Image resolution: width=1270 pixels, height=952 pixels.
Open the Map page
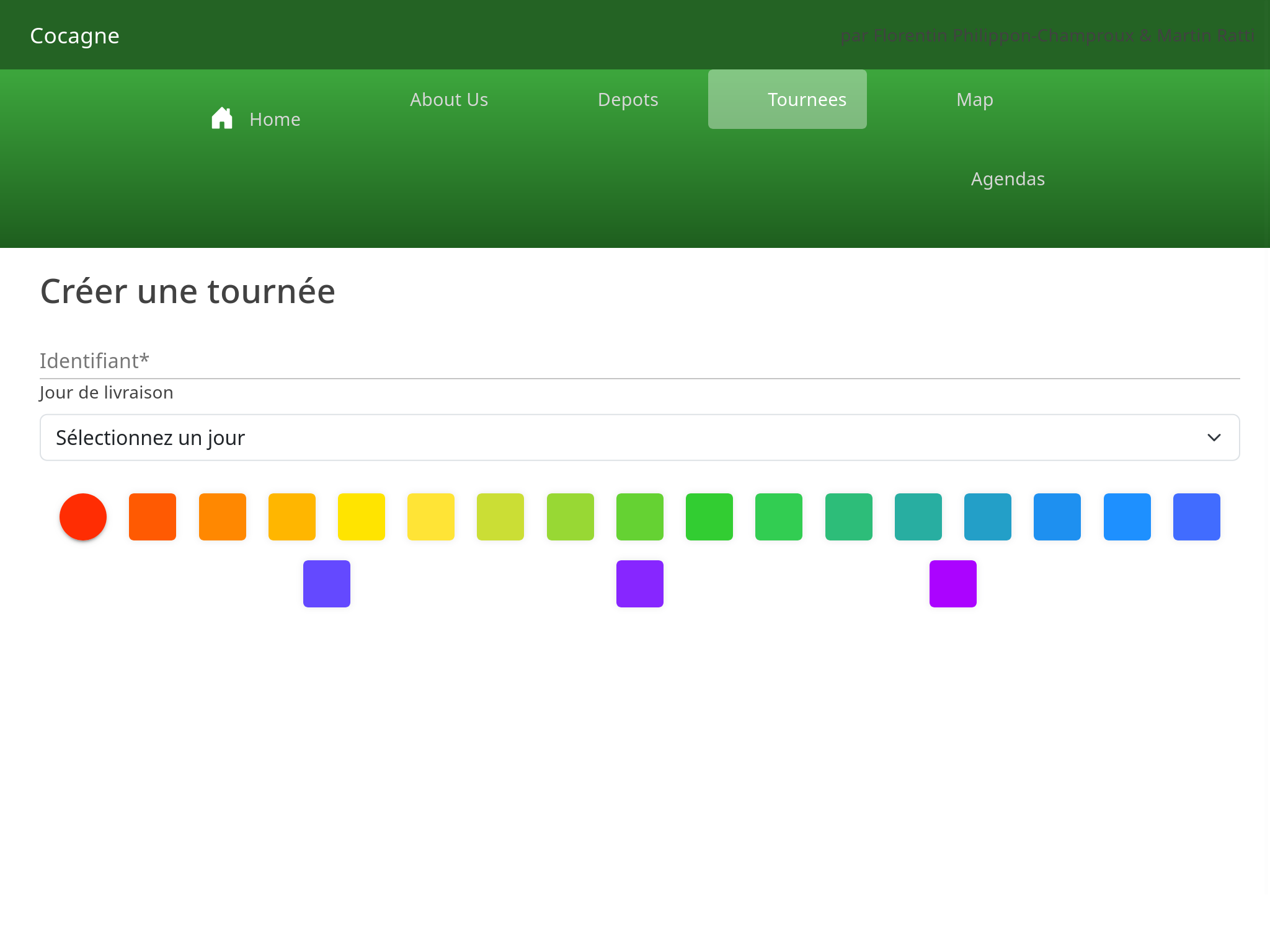974,99
